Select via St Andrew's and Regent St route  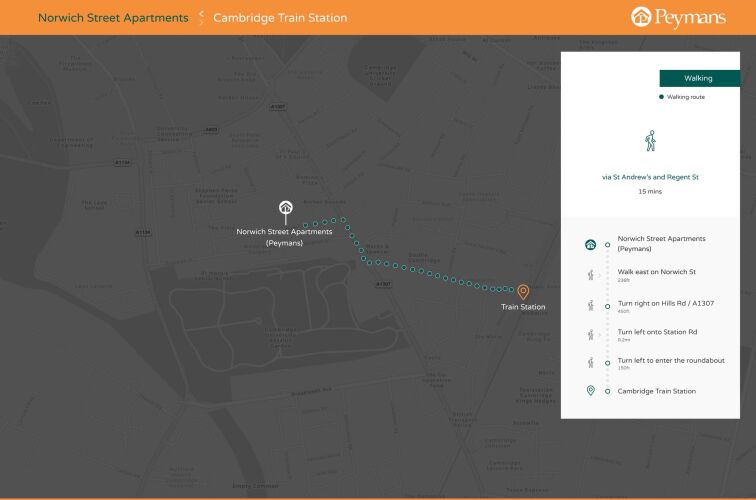[x=650, y=177]
